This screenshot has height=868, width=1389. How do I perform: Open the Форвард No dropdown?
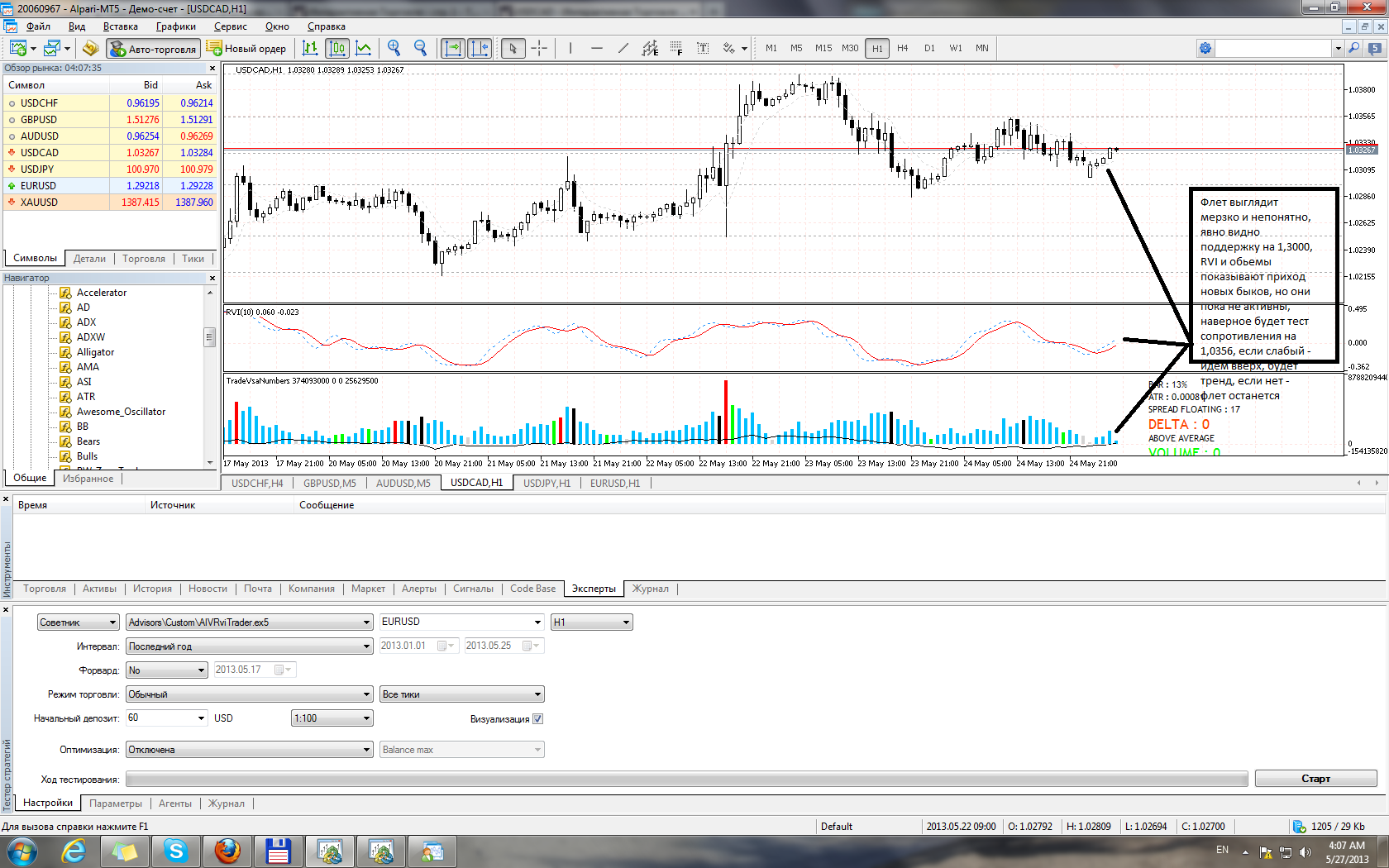166,670
